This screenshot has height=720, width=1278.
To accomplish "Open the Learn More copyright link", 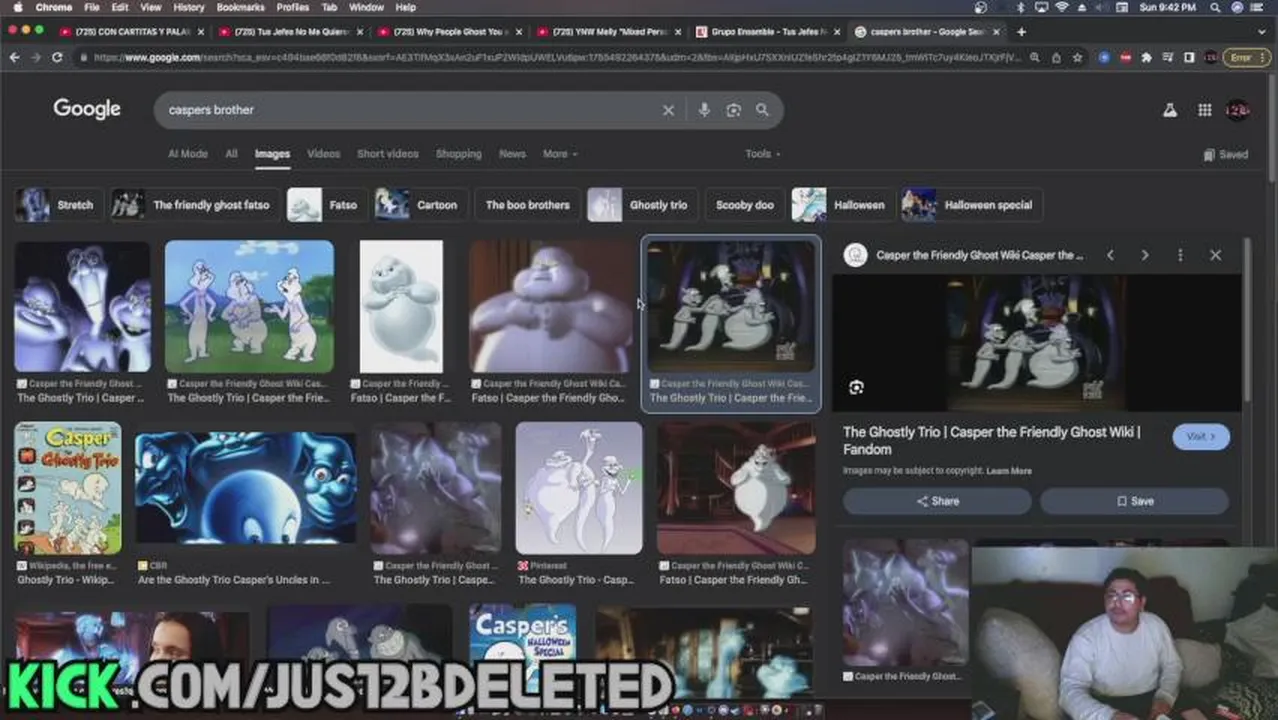I will 1008,471.
